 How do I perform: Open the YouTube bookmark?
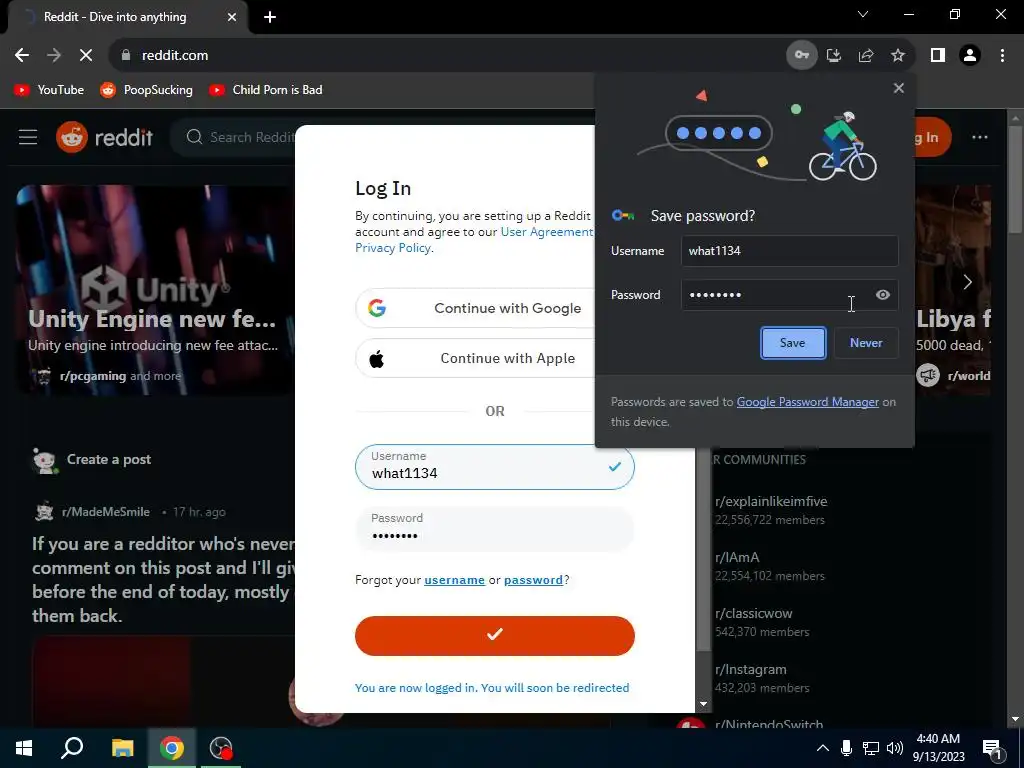click(49, 90)
